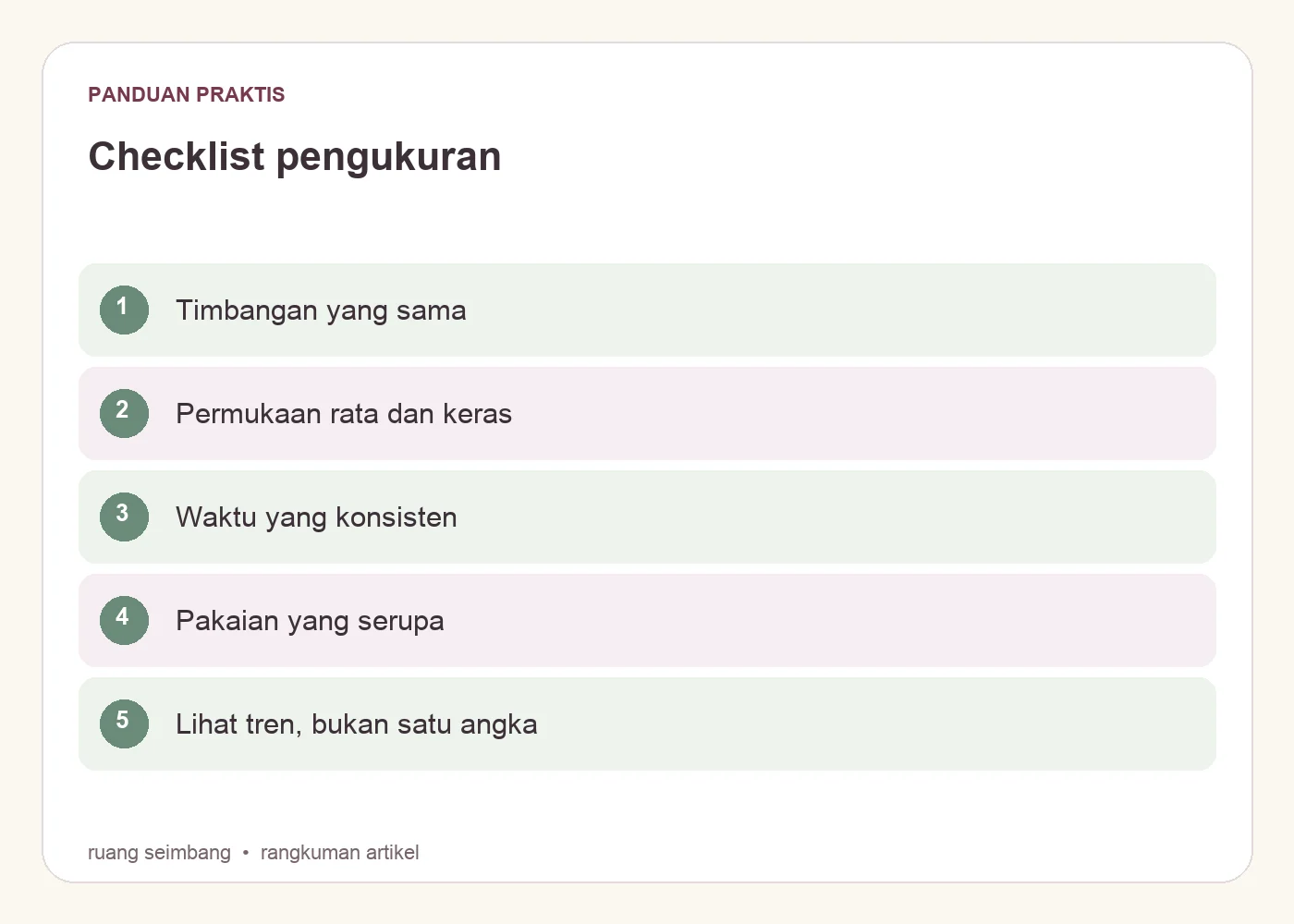Click the number 5 circle badge
The width and height of the screenshot is (1294, 924).
point(124,723)
